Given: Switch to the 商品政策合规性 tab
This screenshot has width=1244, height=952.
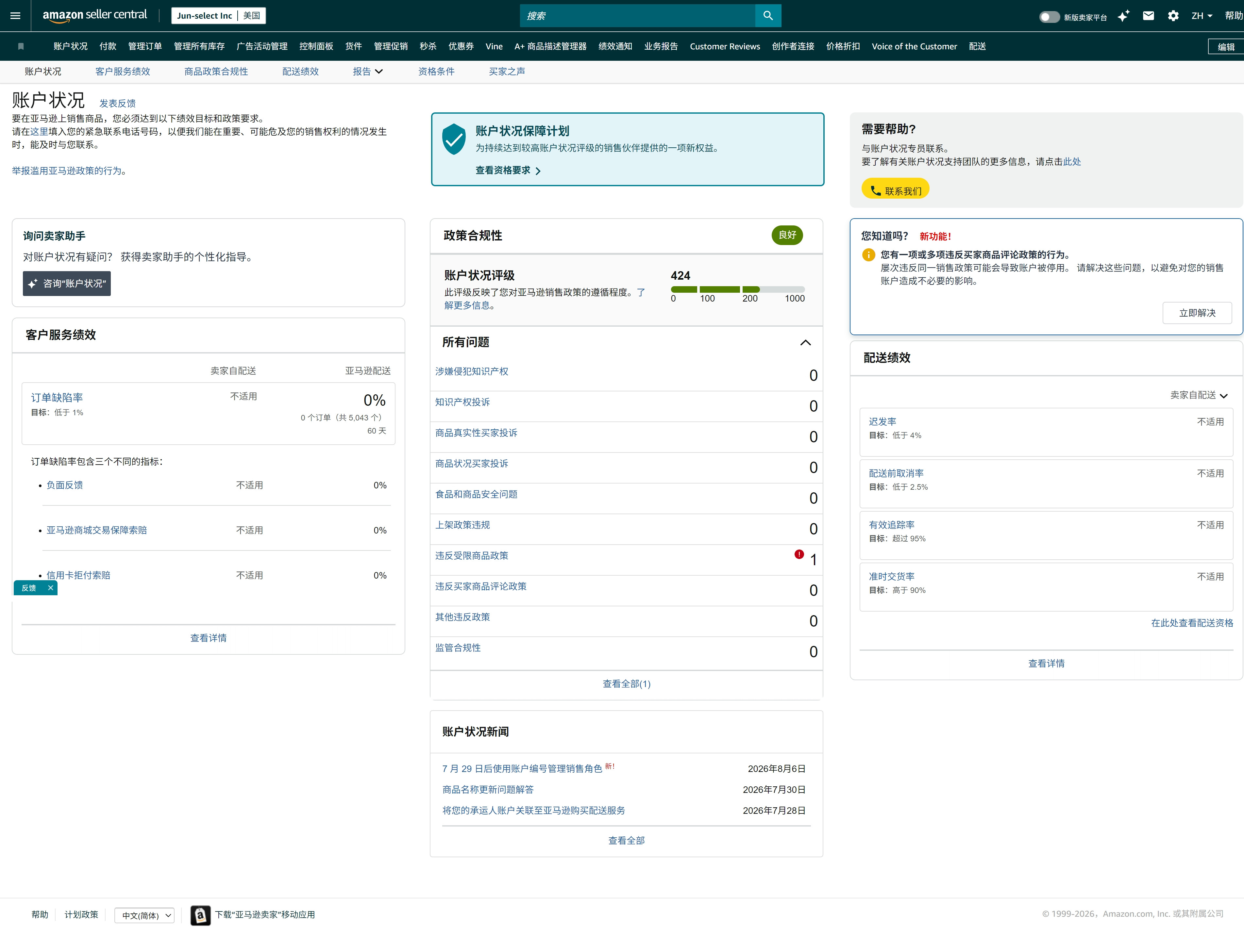Looking at the screenshot, I should 216,72.
